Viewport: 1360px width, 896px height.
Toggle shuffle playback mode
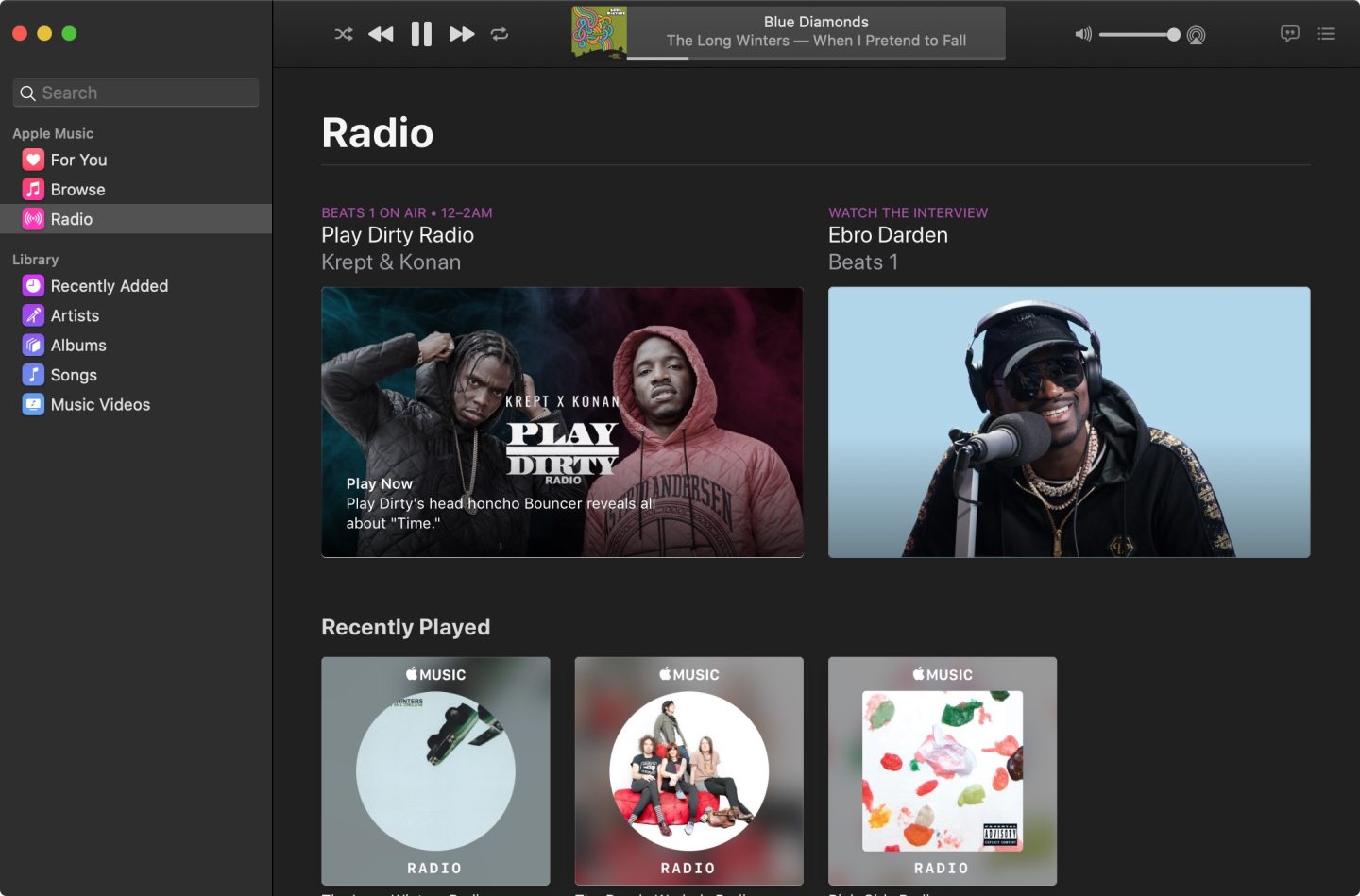pos(344,34)
